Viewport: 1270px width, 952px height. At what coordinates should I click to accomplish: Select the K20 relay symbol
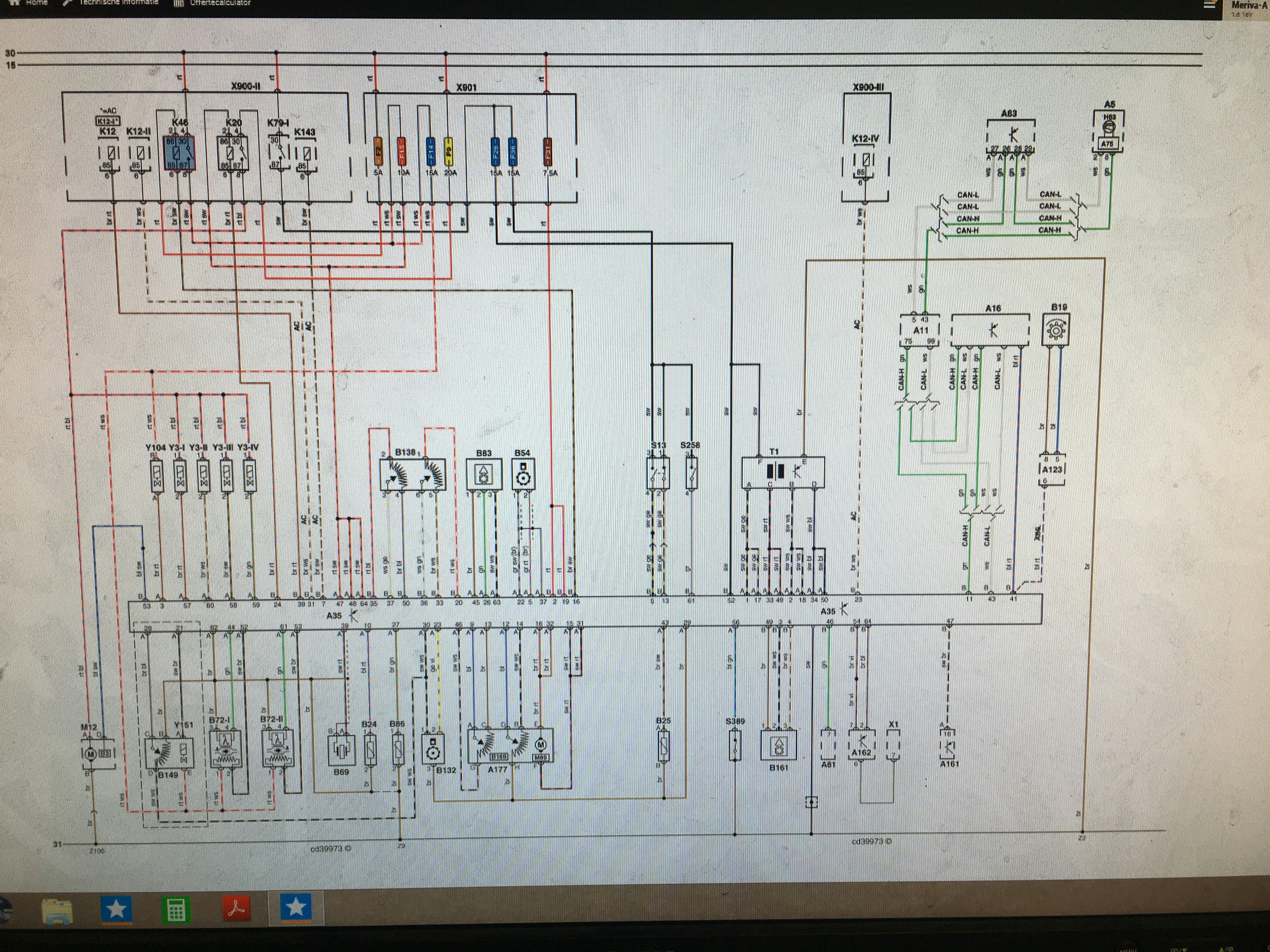click(x=232, y=153)
